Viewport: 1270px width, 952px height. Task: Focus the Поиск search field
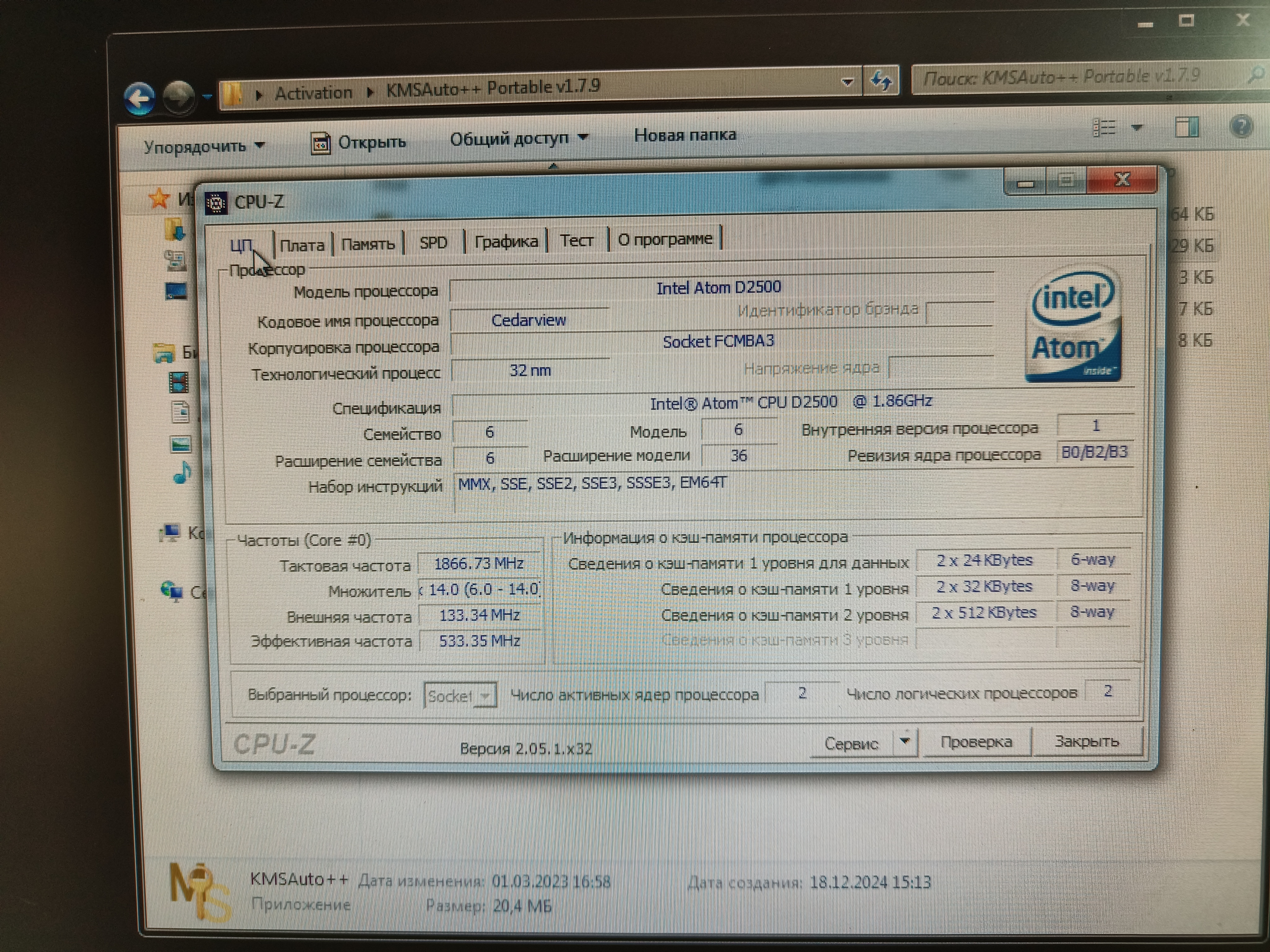pyautogui.click(x=1079, y=77)
